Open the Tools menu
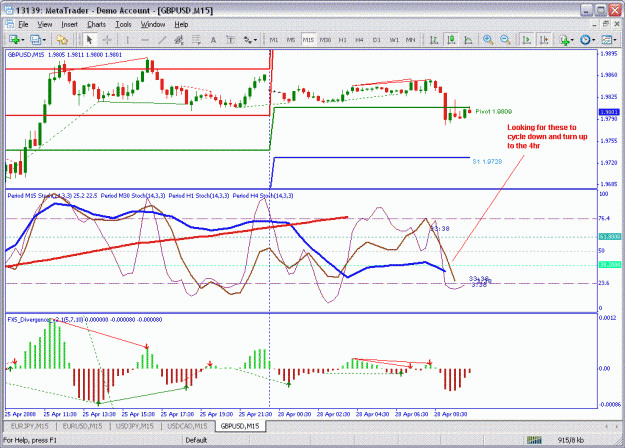 click(123, 24)
